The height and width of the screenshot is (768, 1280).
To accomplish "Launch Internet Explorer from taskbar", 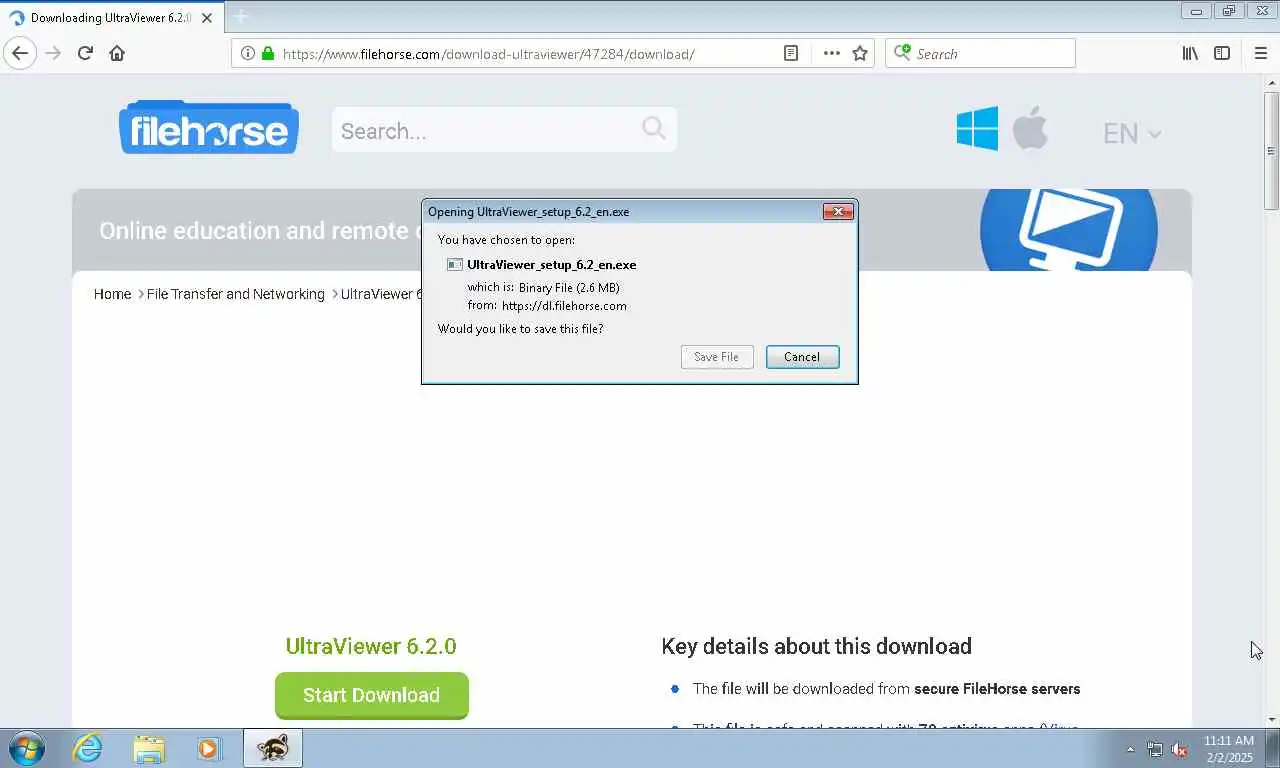I will pos(88,748).
